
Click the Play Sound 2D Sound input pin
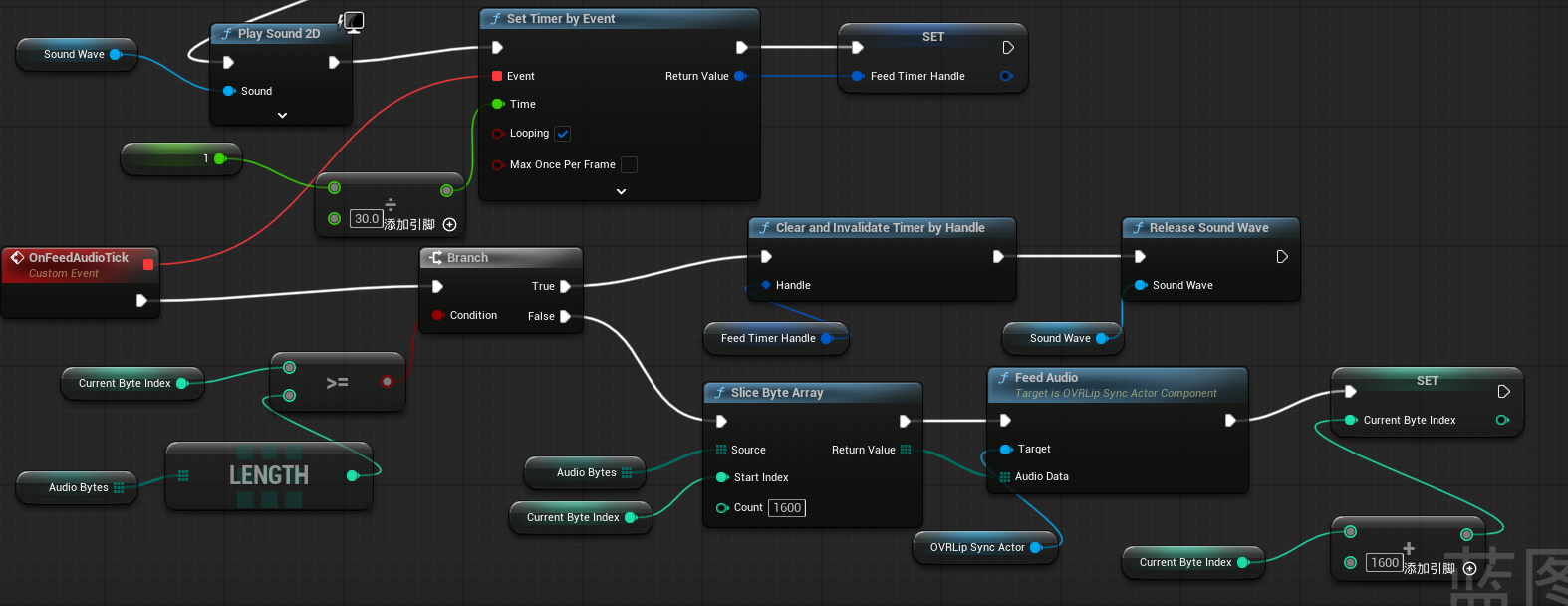229,91
